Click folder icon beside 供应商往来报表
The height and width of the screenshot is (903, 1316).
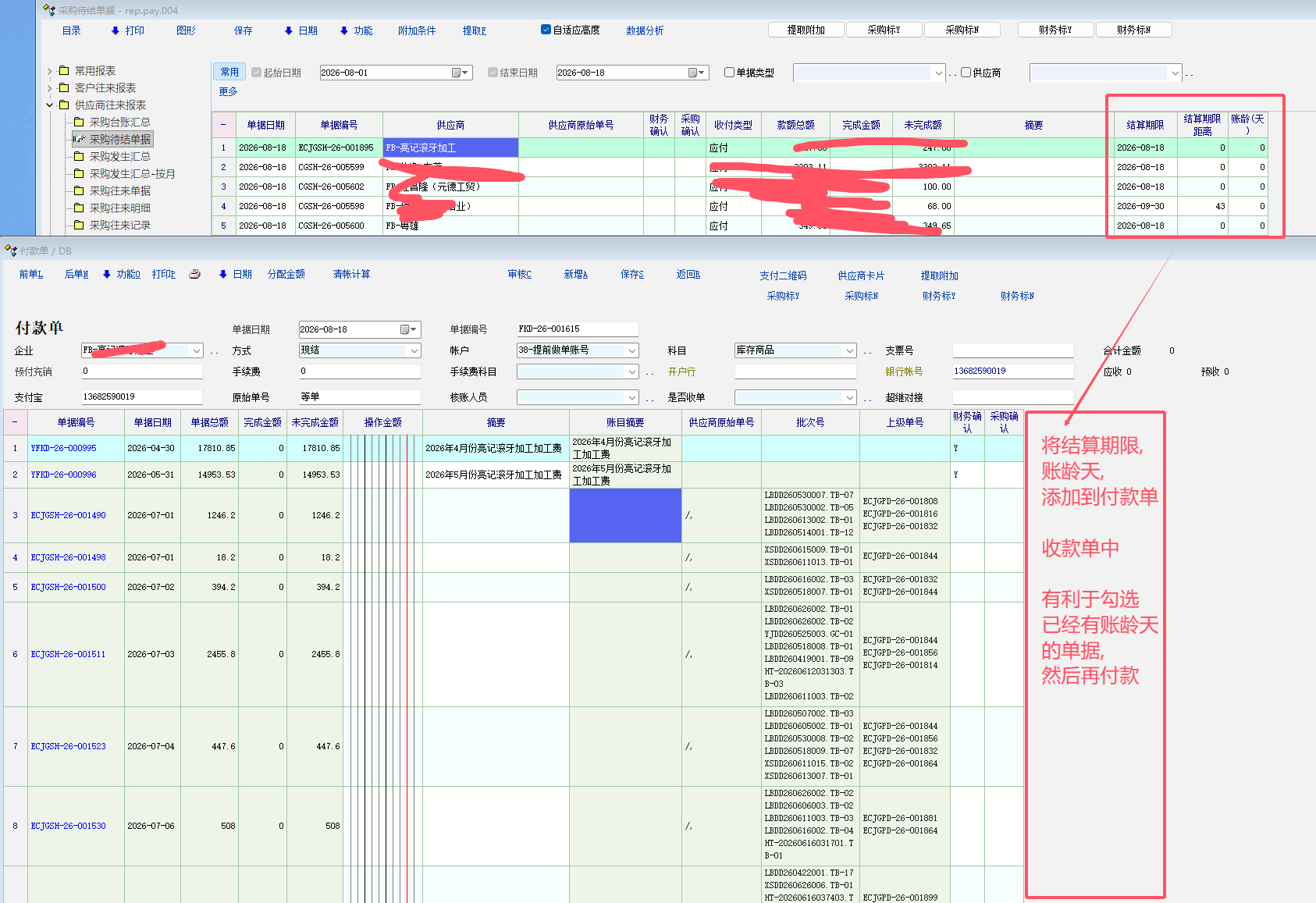point(64,105)
